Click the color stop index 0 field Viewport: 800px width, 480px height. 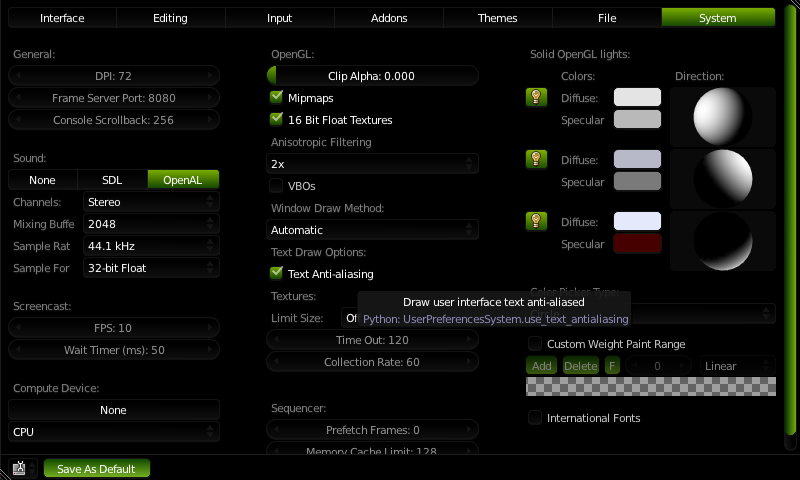[x=658, y=366]
